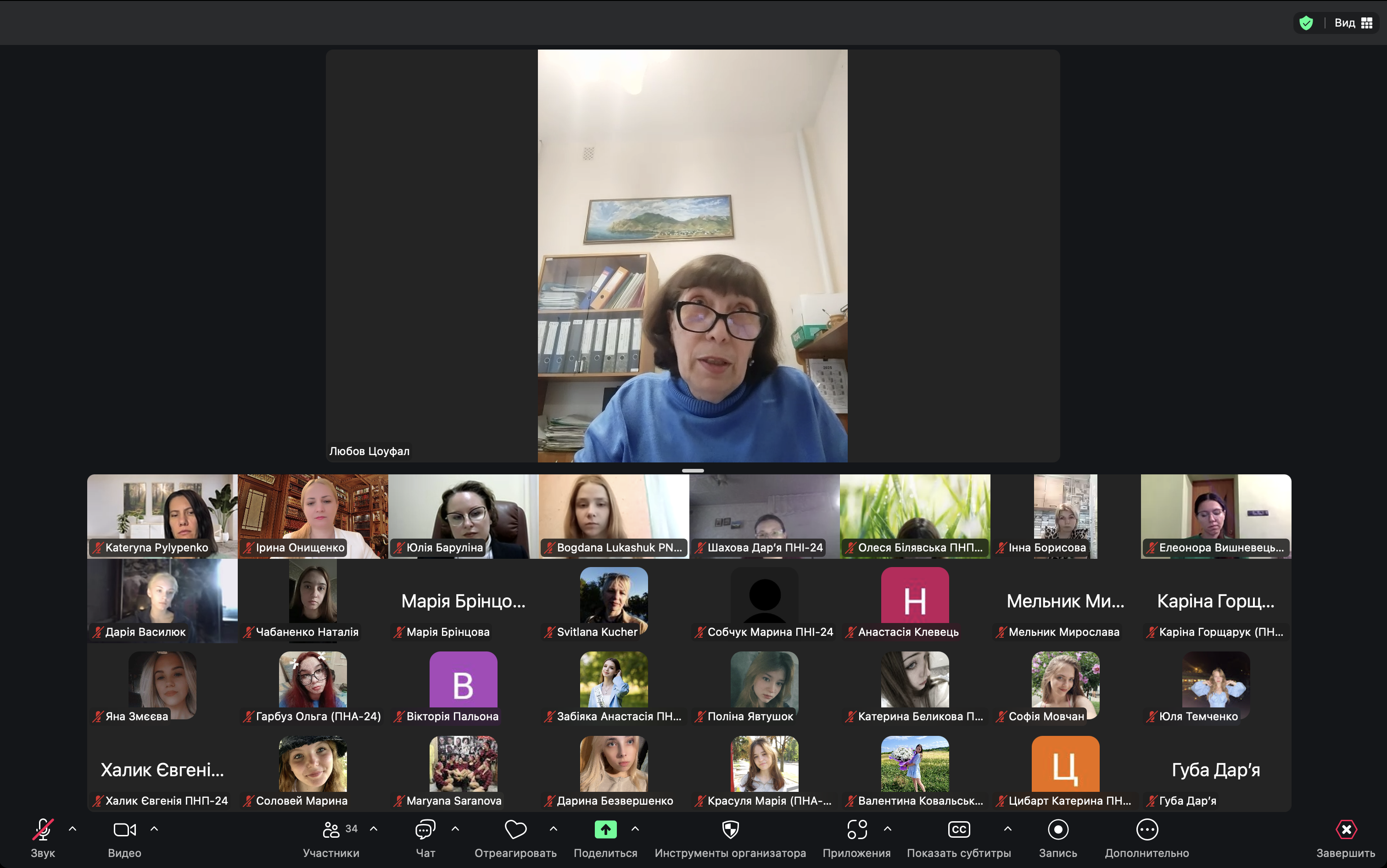Click the green encryption shield icon
The width and height of the screenshot is (1387, 868).
1306,23
